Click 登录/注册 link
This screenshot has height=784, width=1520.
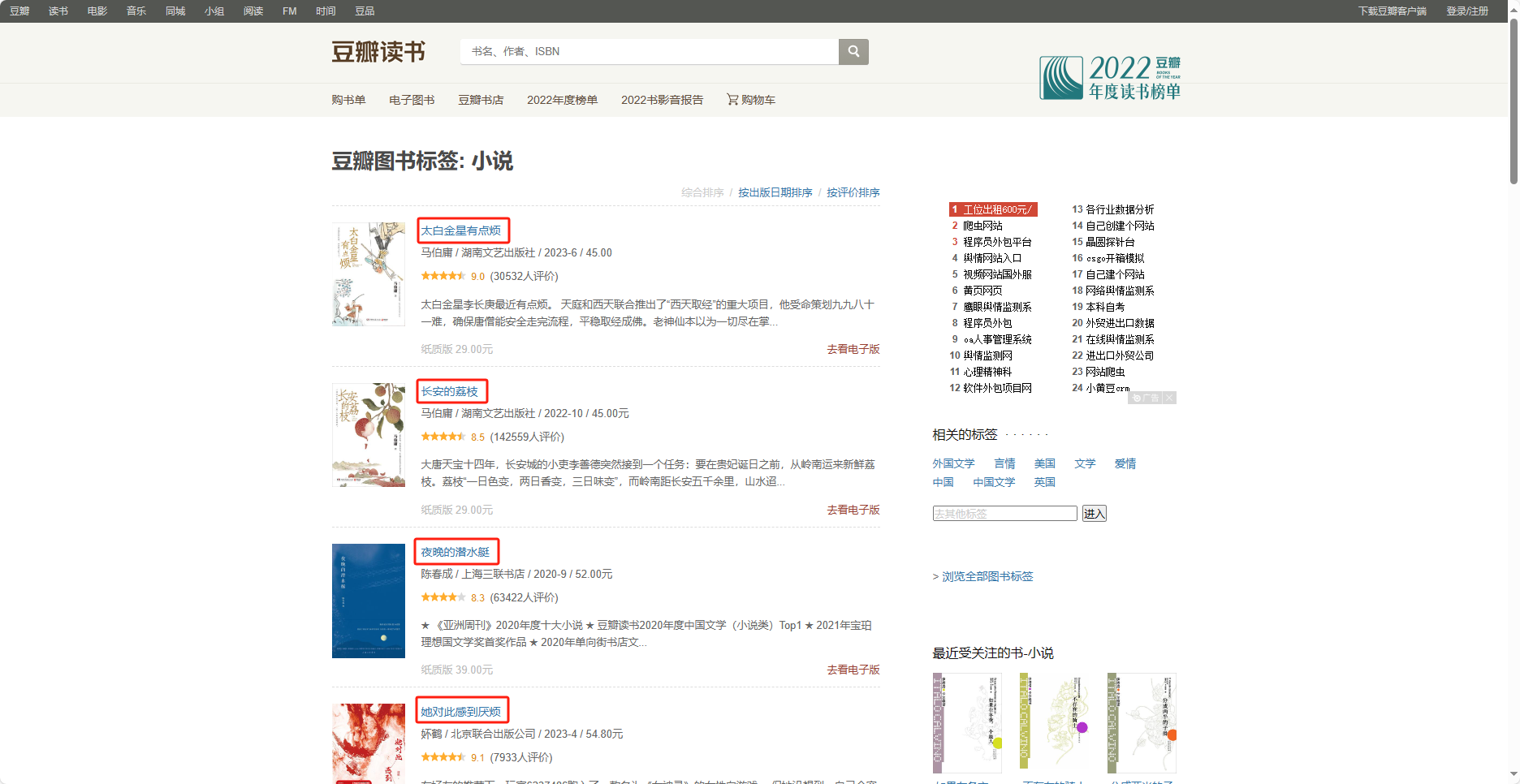point(1467,11)
